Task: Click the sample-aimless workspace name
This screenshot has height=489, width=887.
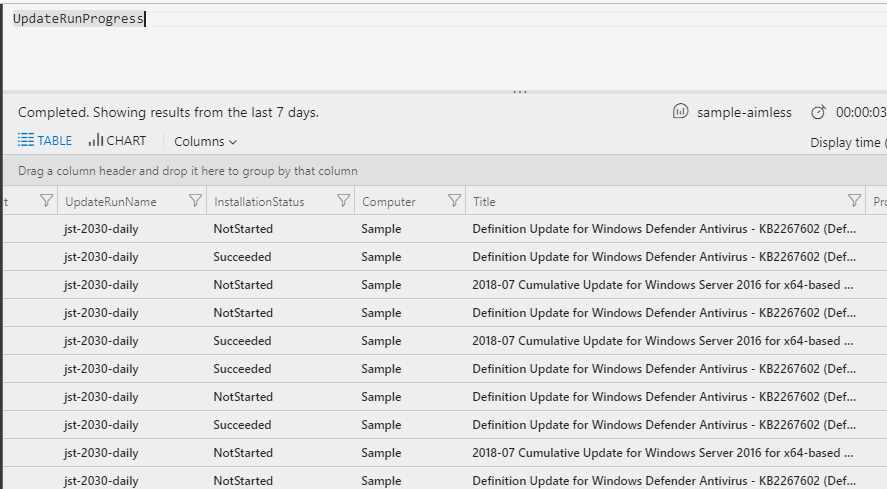Action: coord(744,113)
